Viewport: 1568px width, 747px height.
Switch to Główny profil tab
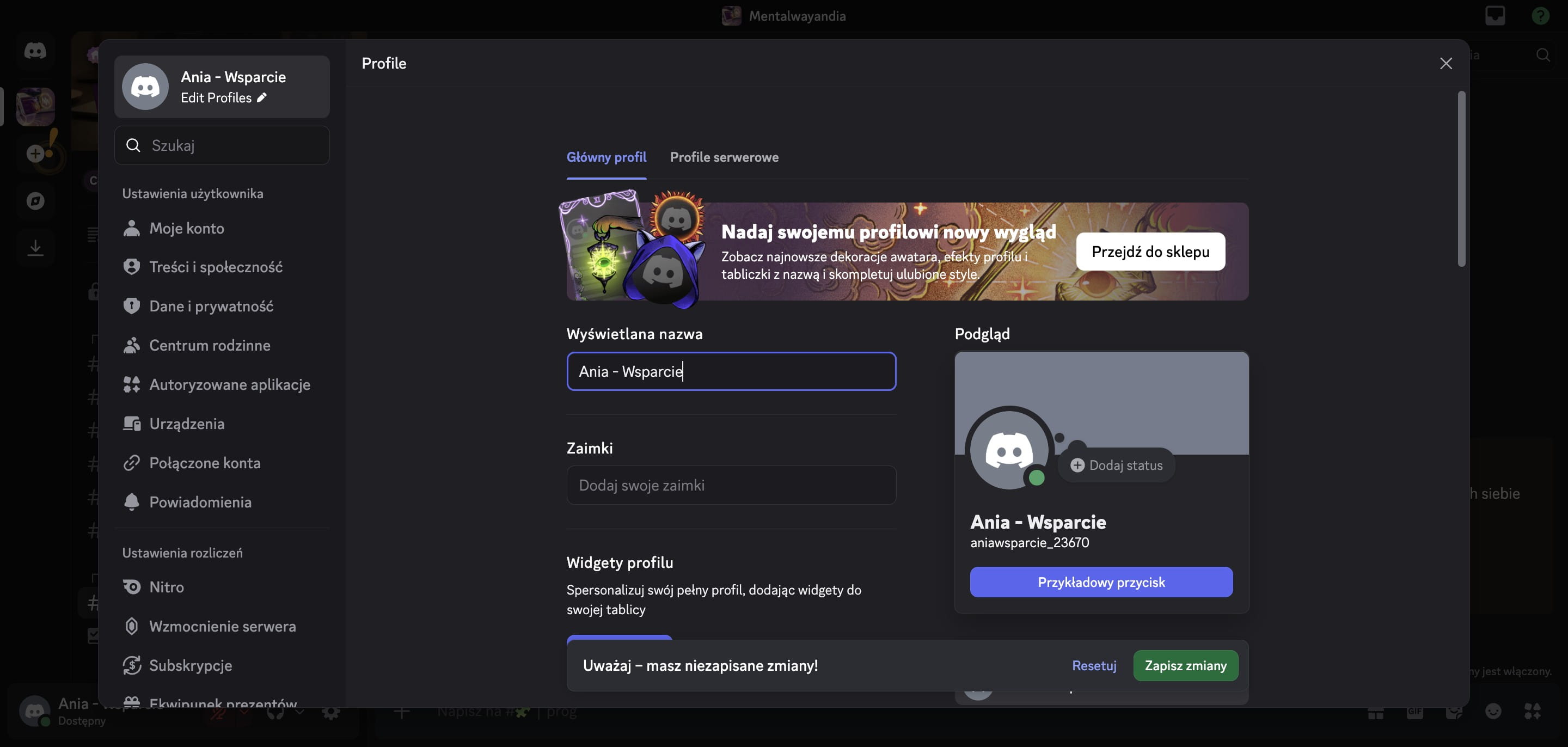click(x=607, y=157)
